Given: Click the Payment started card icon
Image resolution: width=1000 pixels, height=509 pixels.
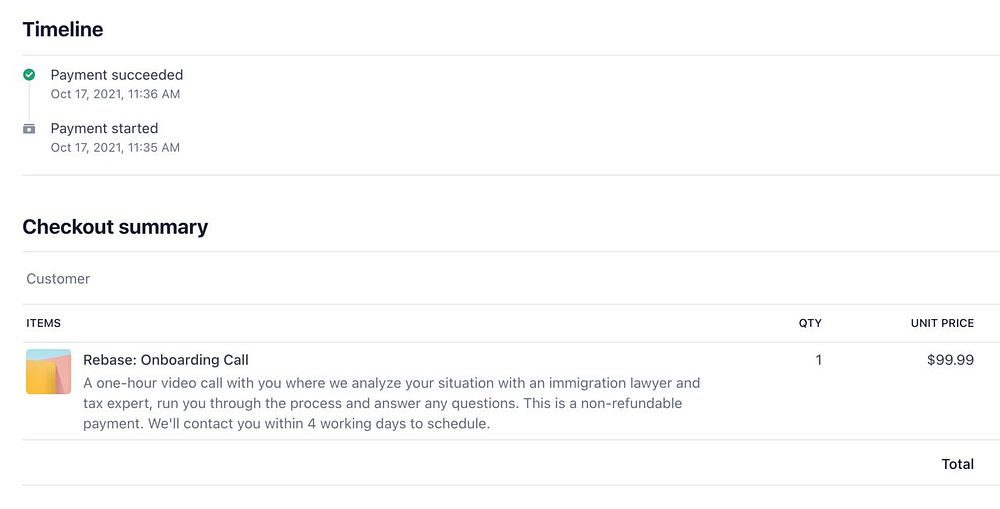Looking at the screenshot, I should point(29,129).
